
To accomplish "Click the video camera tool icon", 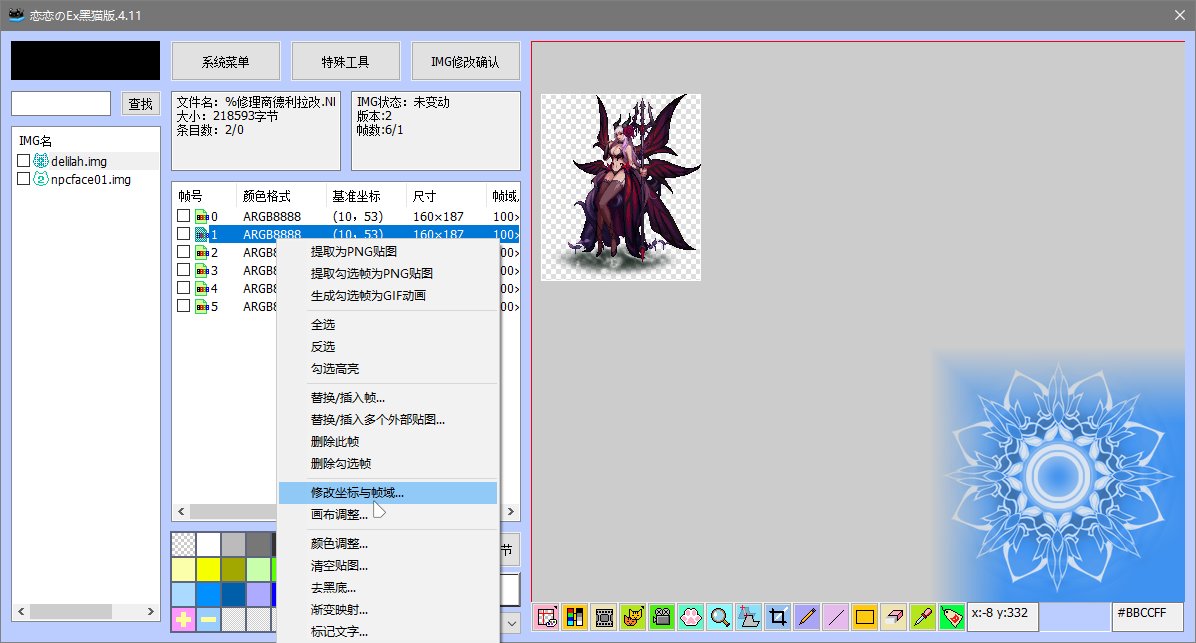I will pyautogui.click(x=662, y=616).
